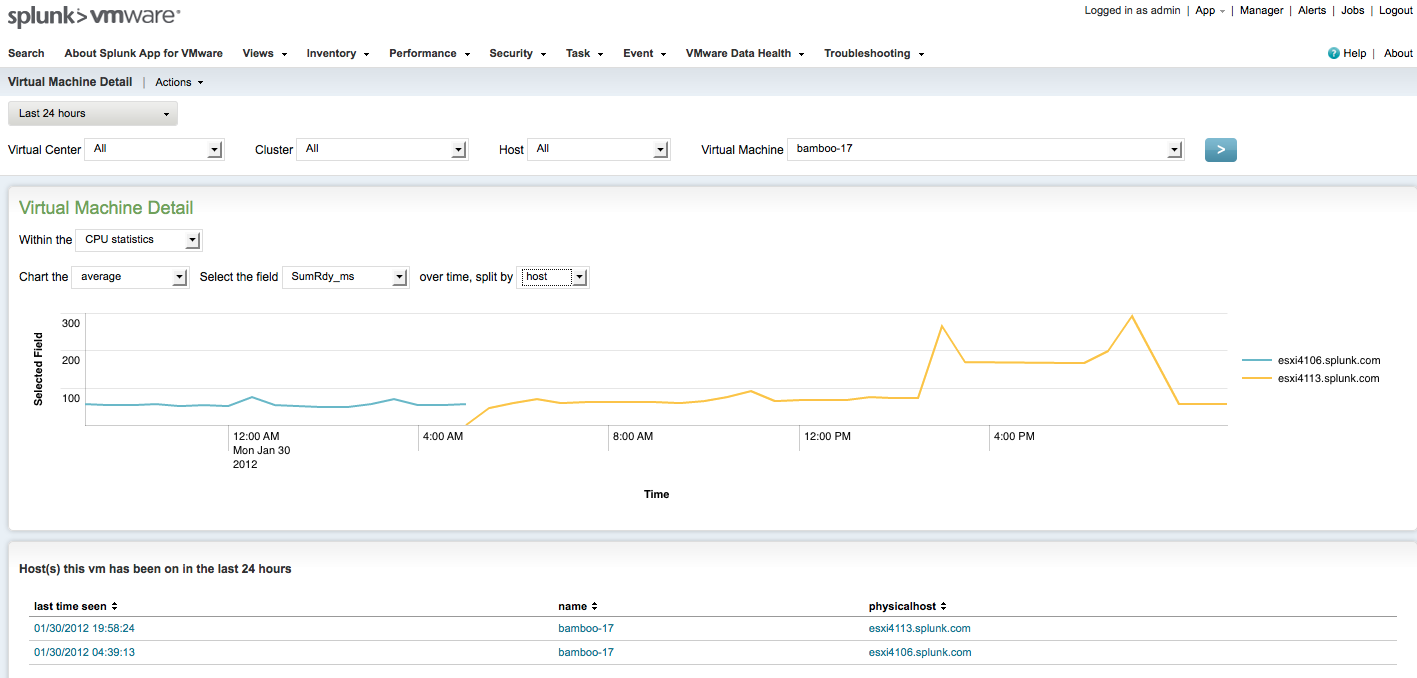
Task: Open the Host filter dropdown
Action: pyautogui.click(x=598, y=149)
